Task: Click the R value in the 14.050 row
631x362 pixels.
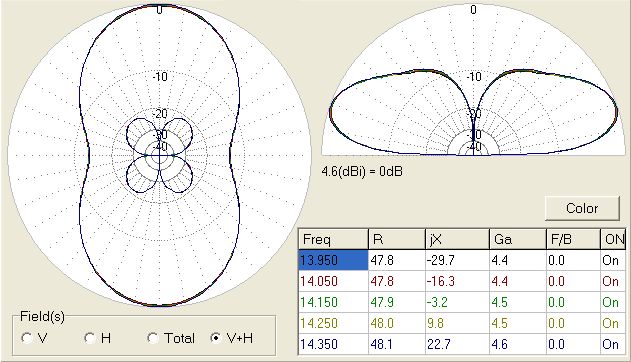Action: 397,281
